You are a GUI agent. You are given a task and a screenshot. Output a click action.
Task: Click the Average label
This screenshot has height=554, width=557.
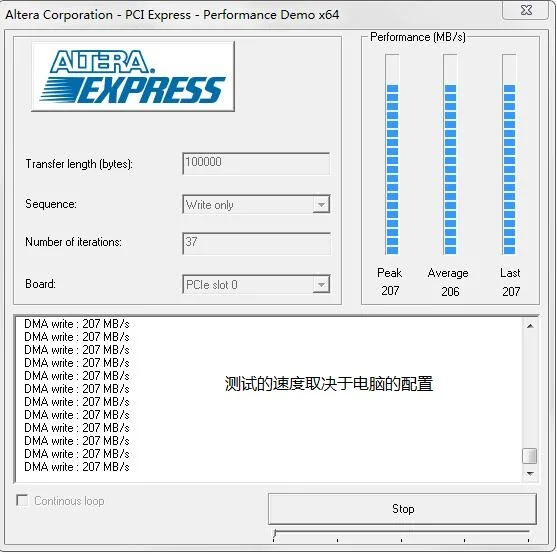pos(448,273)
